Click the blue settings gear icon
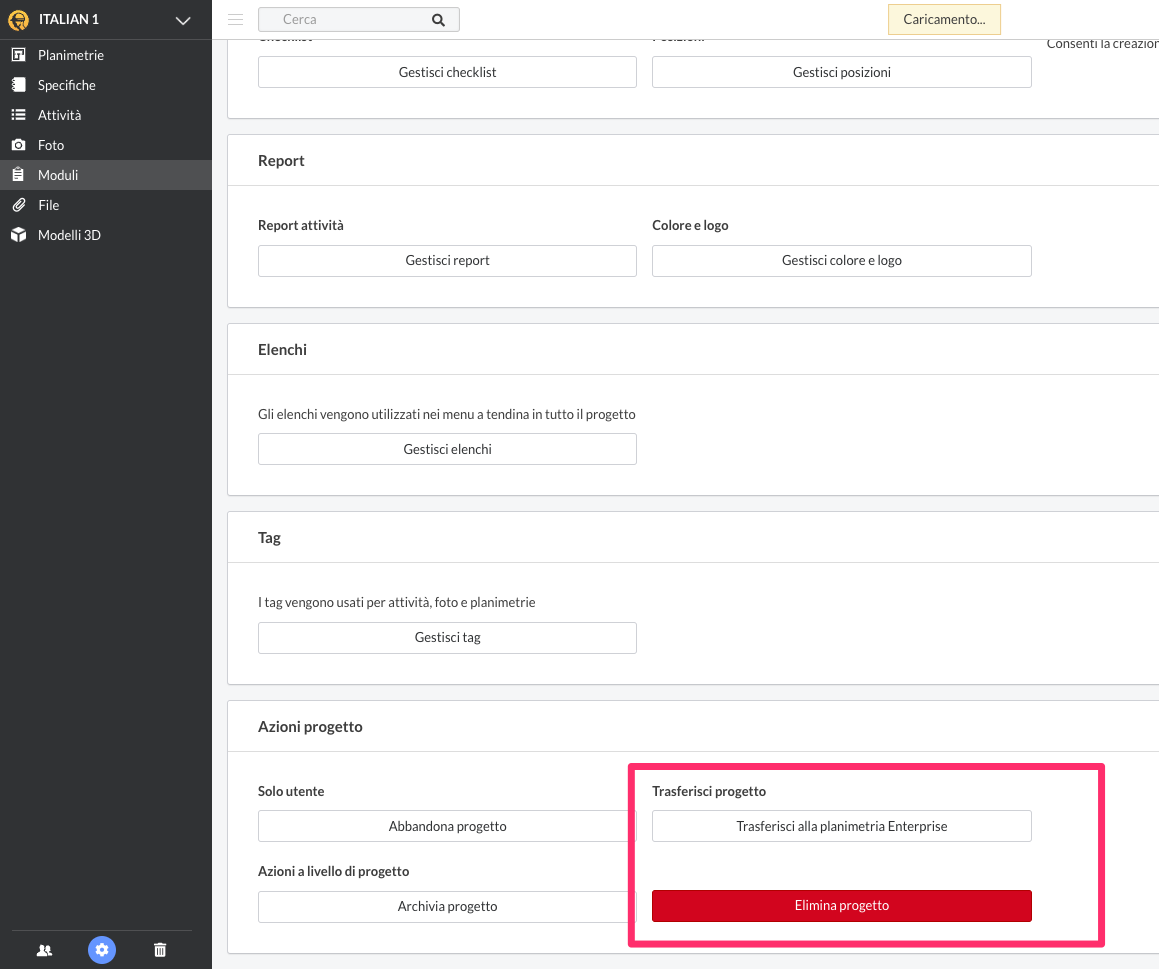Screen dimensions: 1159x969 pyautogui.click(x=102, y=950)
